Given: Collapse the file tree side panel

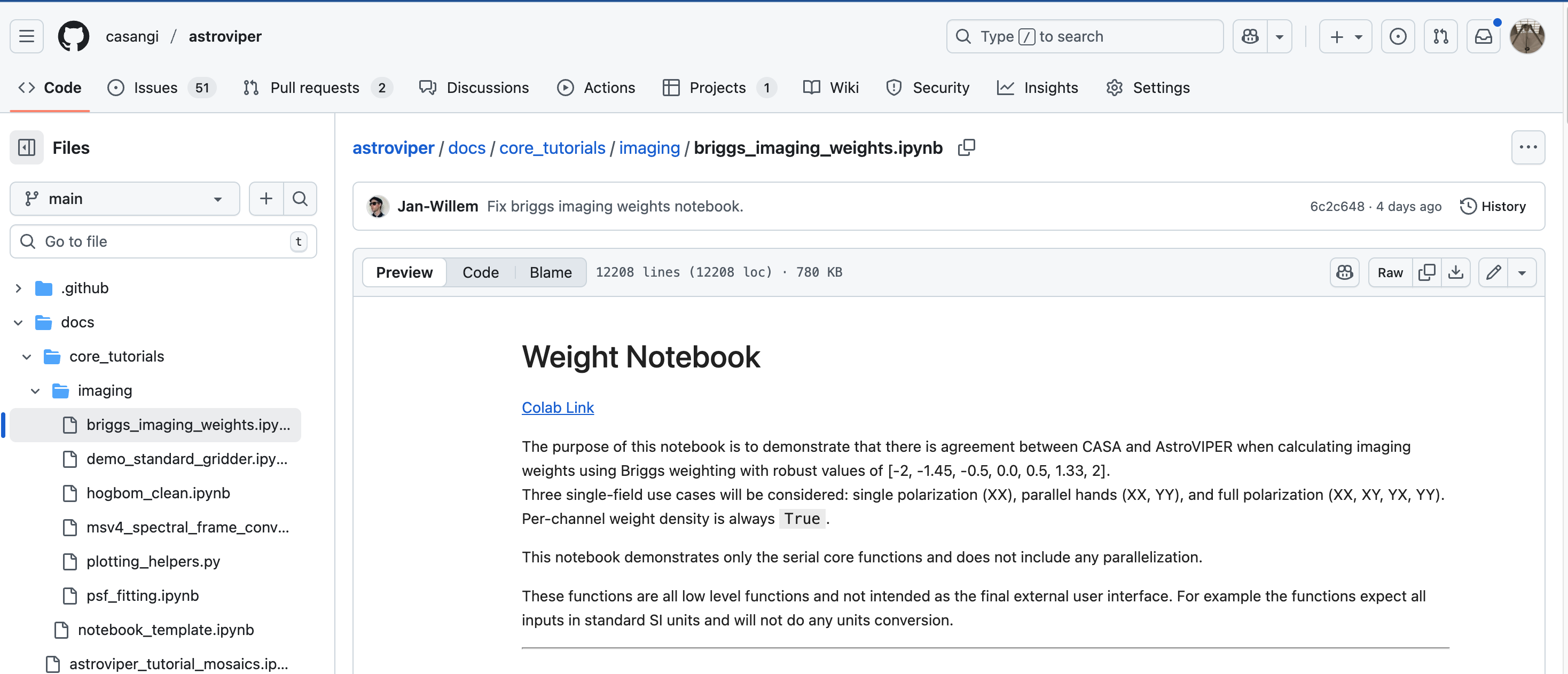Looking at the screenshot, I should [27, 147].
